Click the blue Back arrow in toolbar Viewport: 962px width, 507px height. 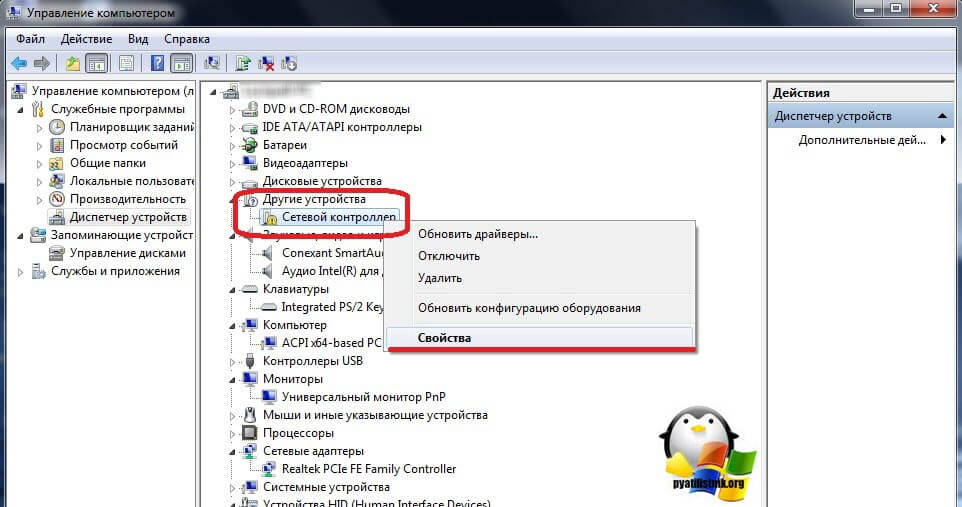click(x=18, y=63)
